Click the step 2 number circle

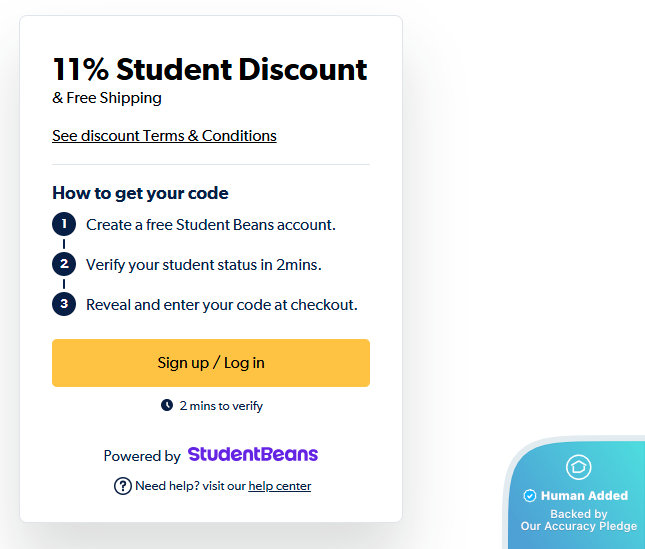point(64,264)
